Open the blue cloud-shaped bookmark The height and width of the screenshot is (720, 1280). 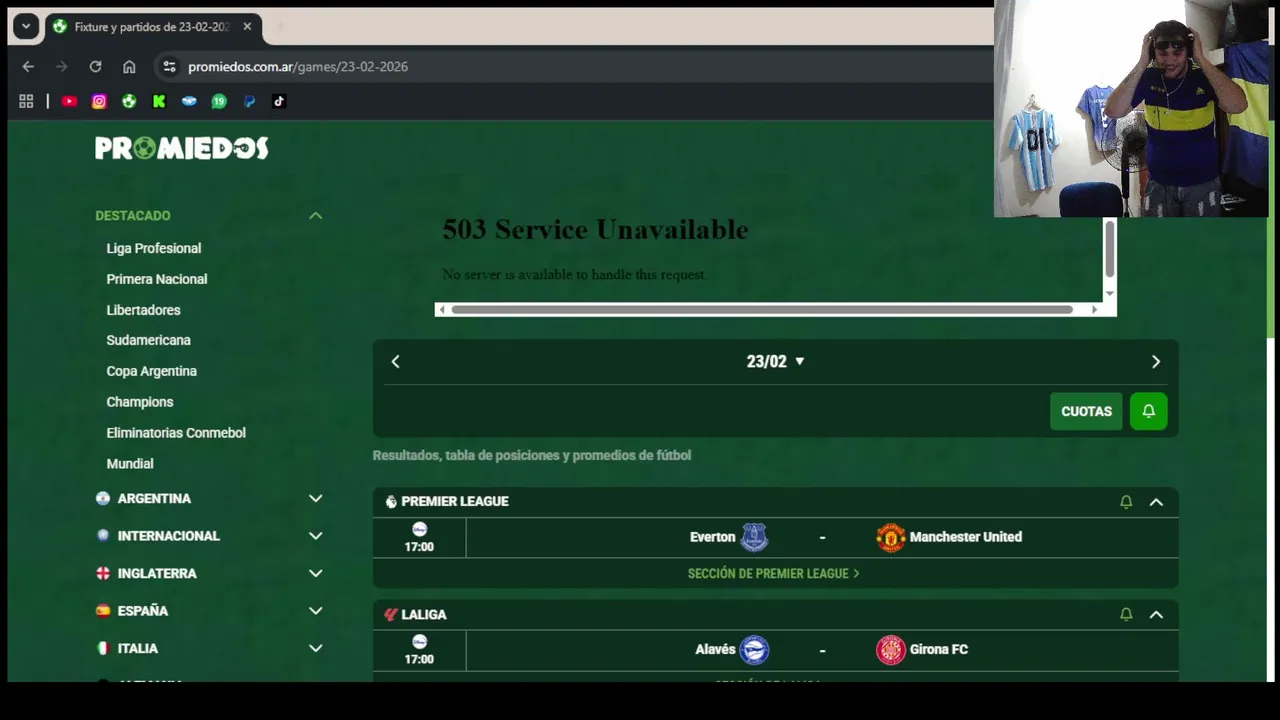click(189, 101)
